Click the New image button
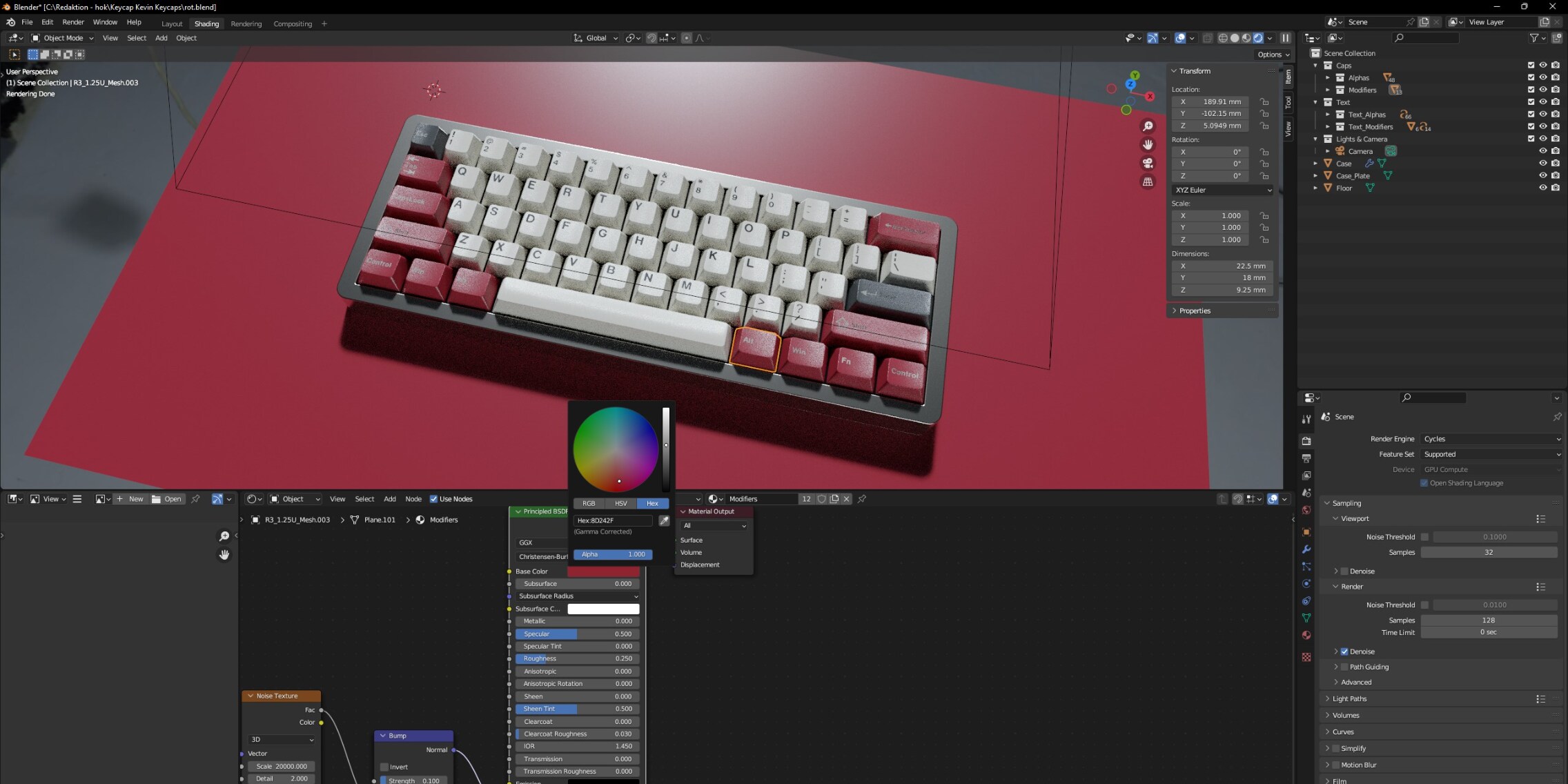The image size is (1568, 784). (130, 499)
